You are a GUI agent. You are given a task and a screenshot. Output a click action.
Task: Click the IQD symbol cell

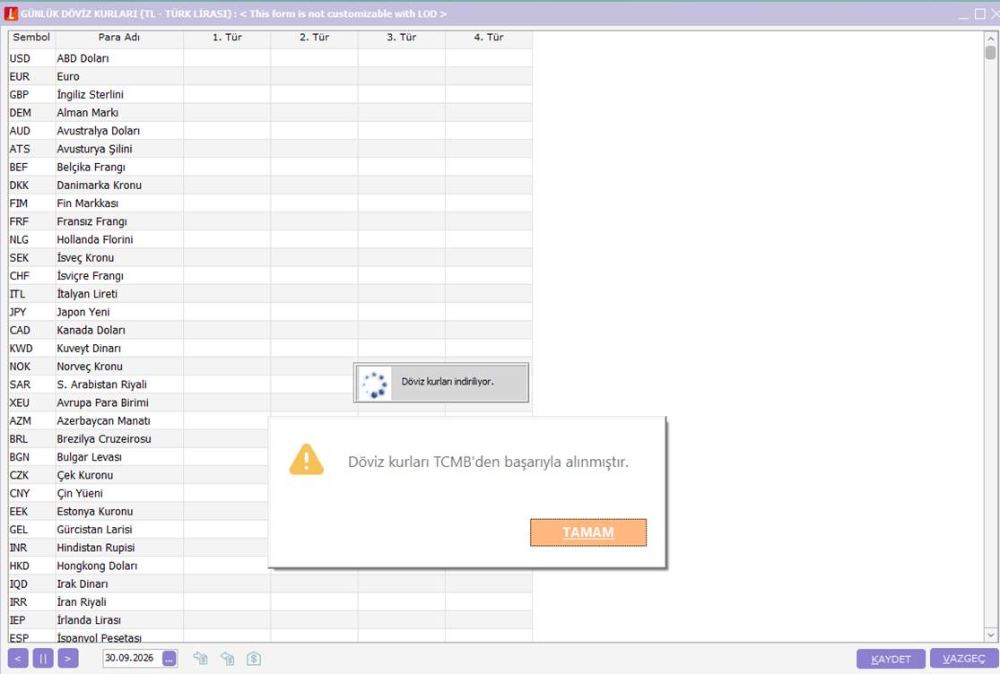[x=31, y=584]
